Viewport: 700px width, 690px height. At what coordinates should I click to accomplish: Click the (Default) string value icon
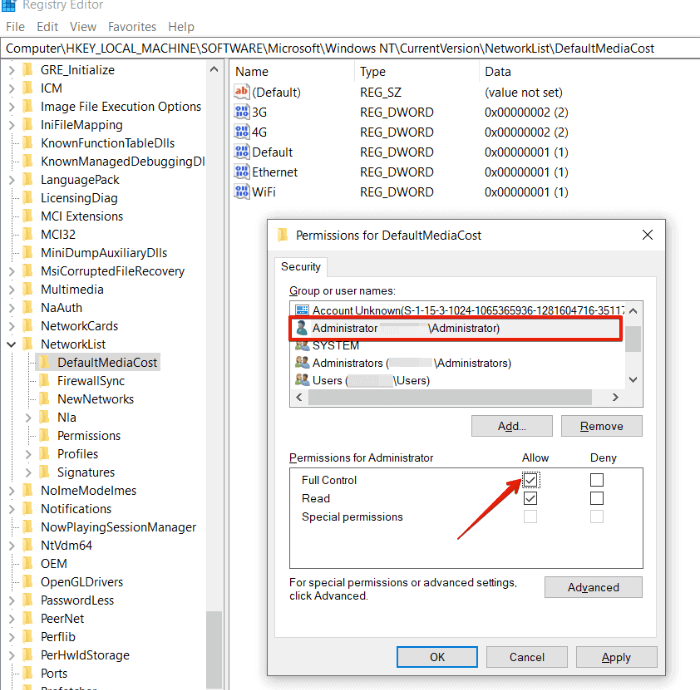click(242, 92)
